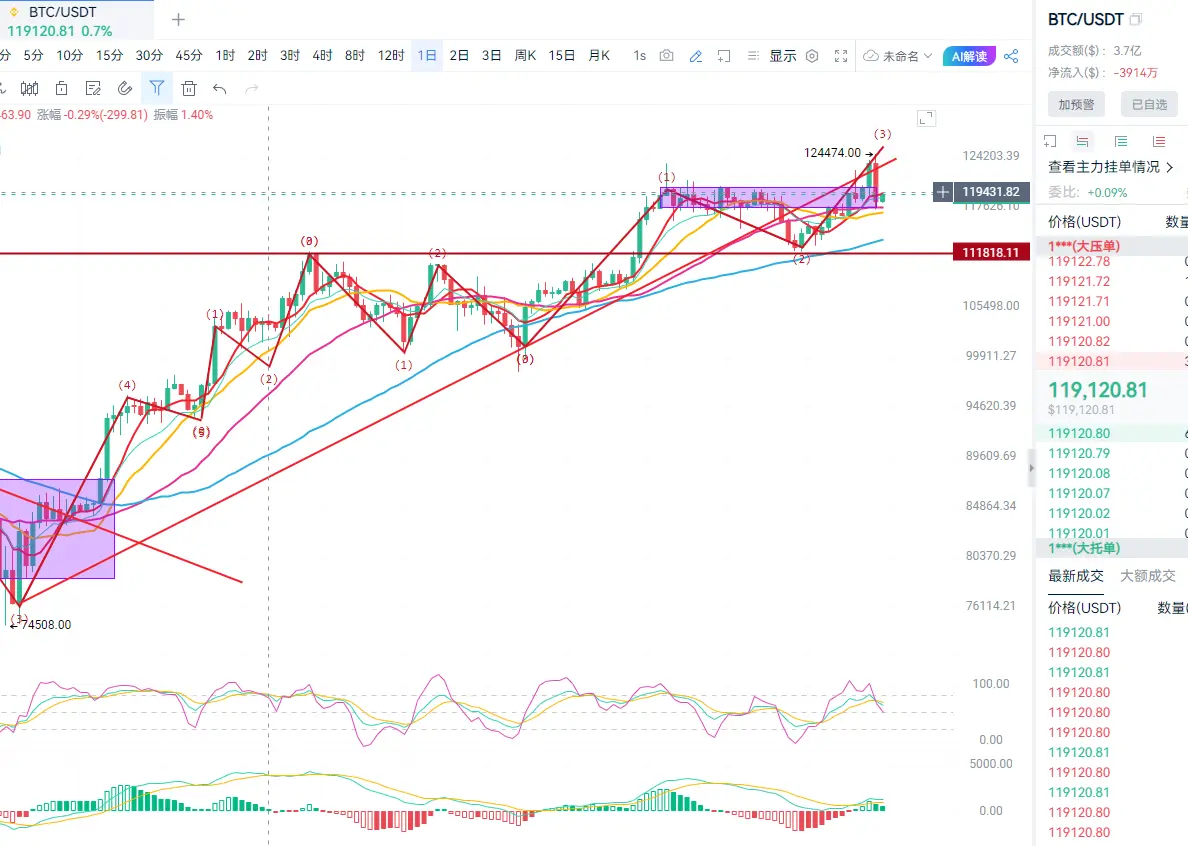Open the 大额成交 tab
Image resolution: width=1188 pixels, height=846 pixels.
(x=1148, y=576)
